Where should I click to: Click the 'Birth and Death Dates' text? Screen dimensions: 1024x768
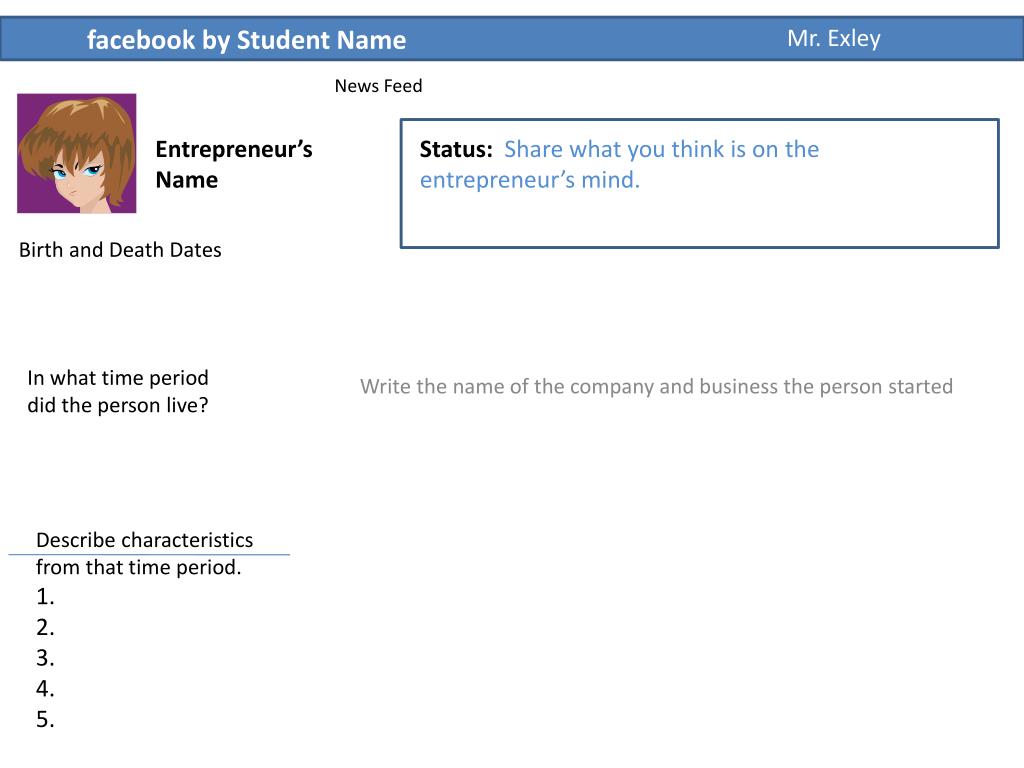(120, 250)
